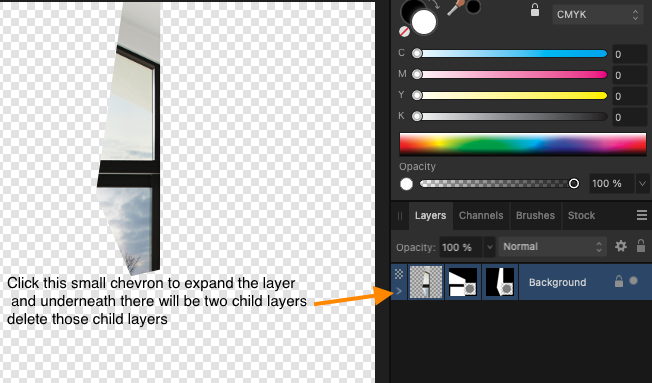Click the first mask thumbnail on Background
652x383 pixels.
(463, 282)
